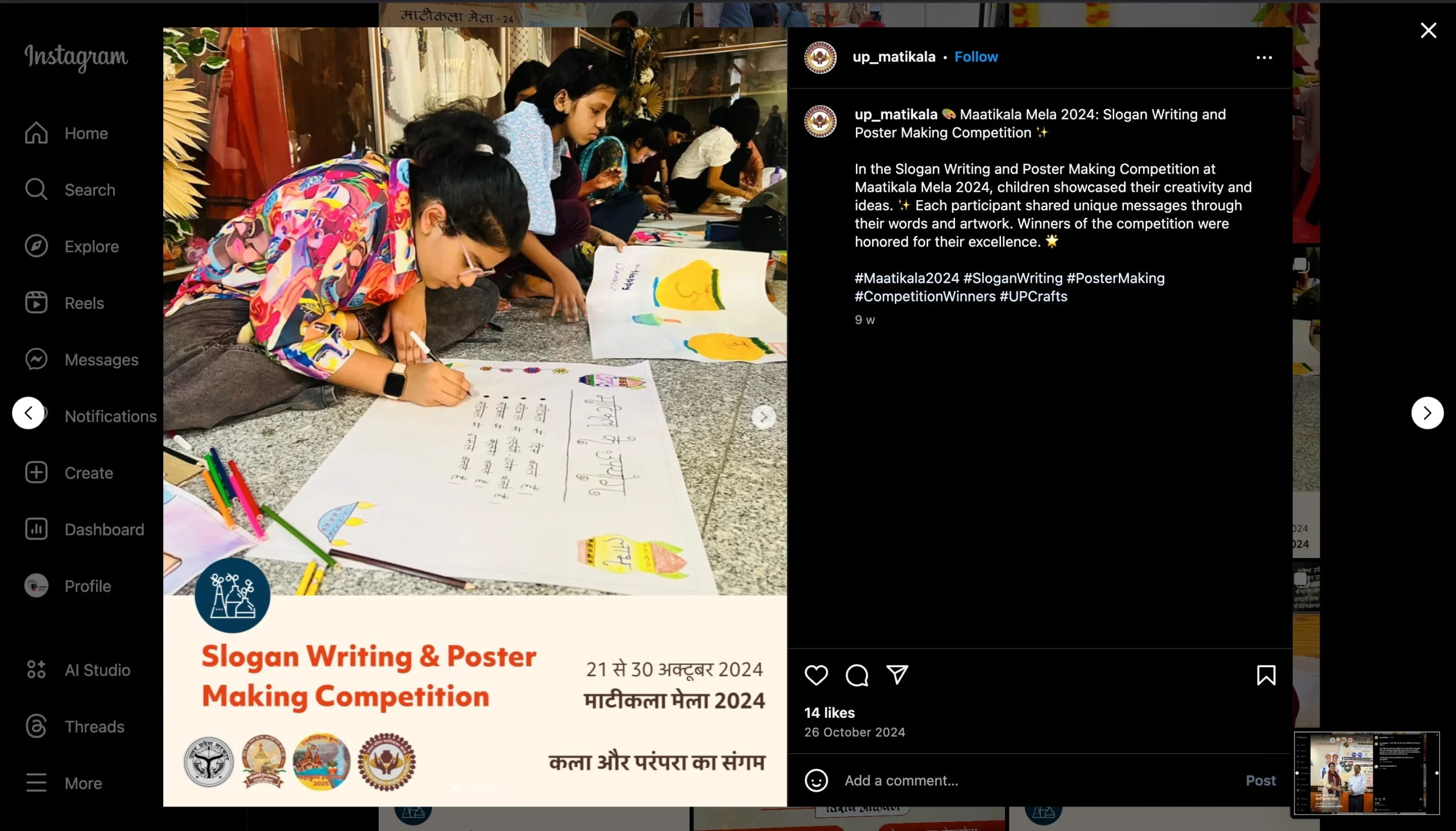Viewport: 1456px width, 831px height.
Task: Open comments via speech bubble icon
Action: click(x=857, y=675)
